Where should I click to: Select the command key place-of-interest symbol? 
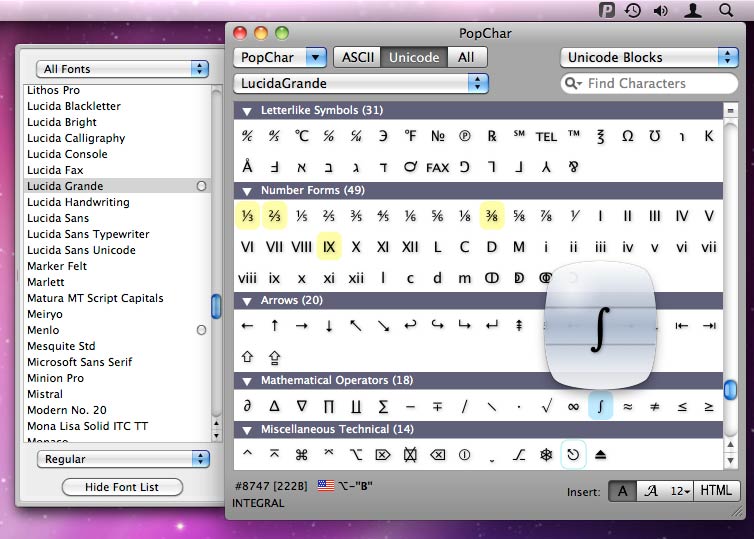click(x=302, y=455)
